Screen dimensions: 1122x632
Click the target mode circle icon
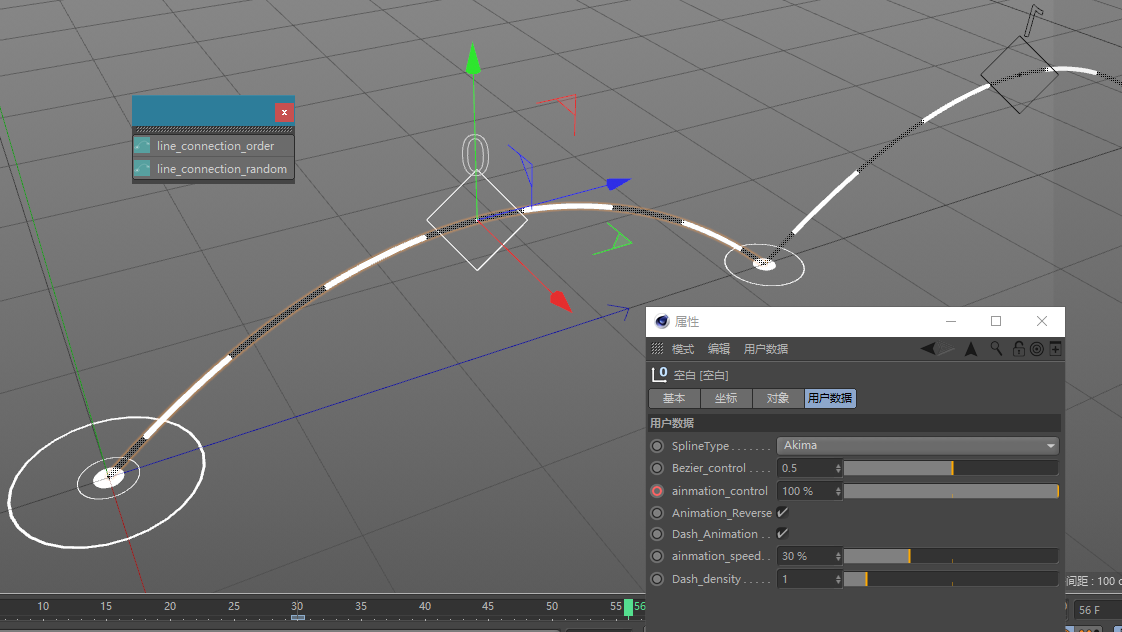pos(1037,349)
